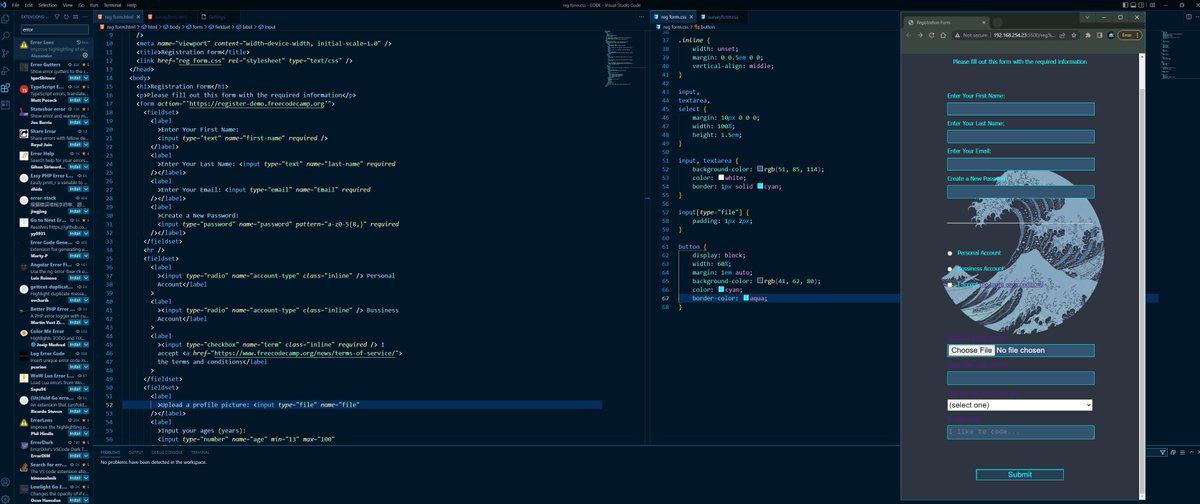
Task: Switch to the OUTPUT panel tab
Action: click(136, 452)
